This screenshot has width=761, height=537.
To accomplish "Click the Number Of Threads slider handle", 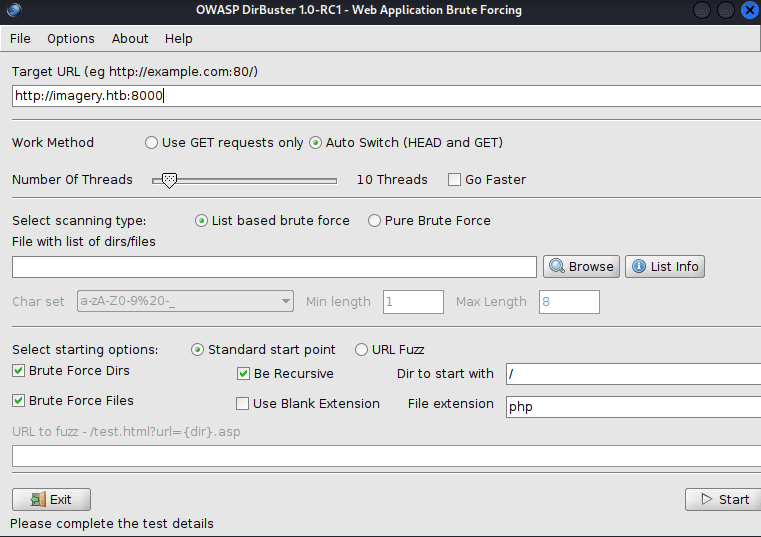I will [170, 180].
